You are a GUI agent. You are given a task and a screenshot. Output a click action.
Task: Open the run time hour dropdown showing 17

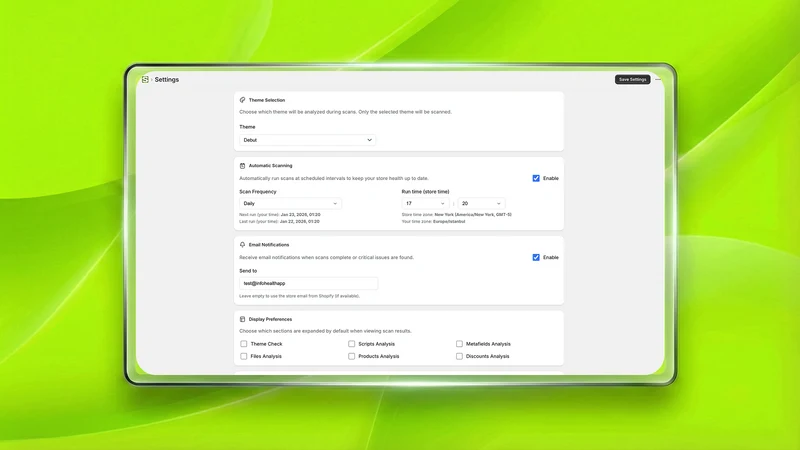pos(425,204)
